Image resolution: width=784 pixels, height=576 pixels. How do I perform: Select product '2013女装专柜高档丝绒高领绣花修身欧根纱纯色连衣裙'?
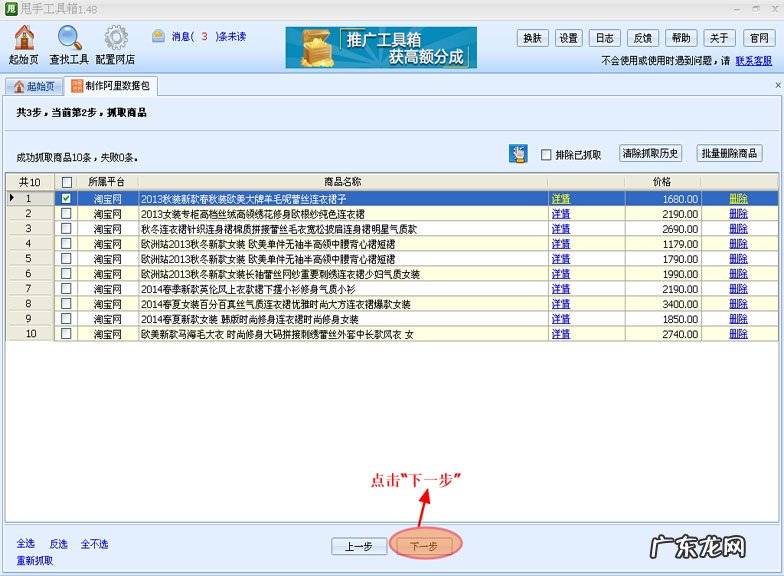point(252,214)
